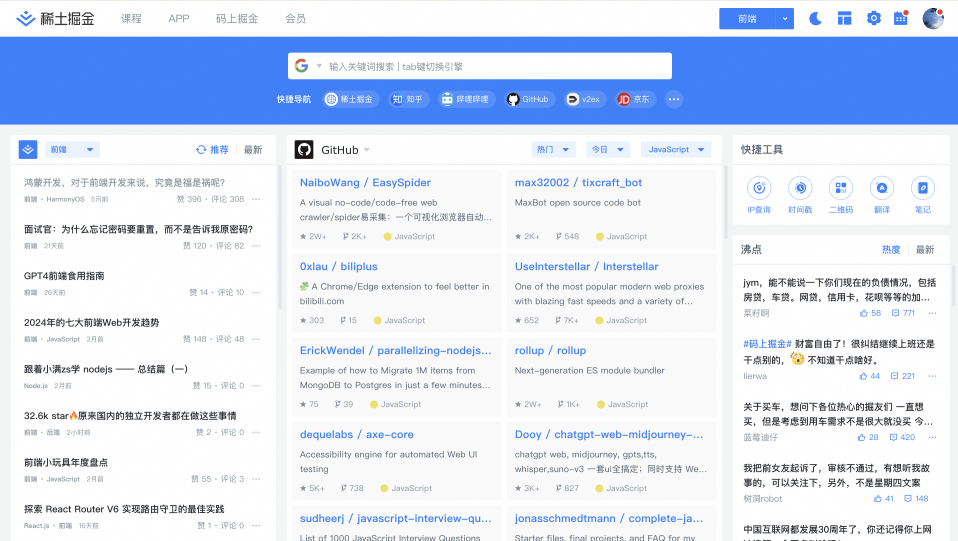Open the layout panel icon
This screenshot has height=541, width=958.
pyautogui.click(x=844, y=18)
